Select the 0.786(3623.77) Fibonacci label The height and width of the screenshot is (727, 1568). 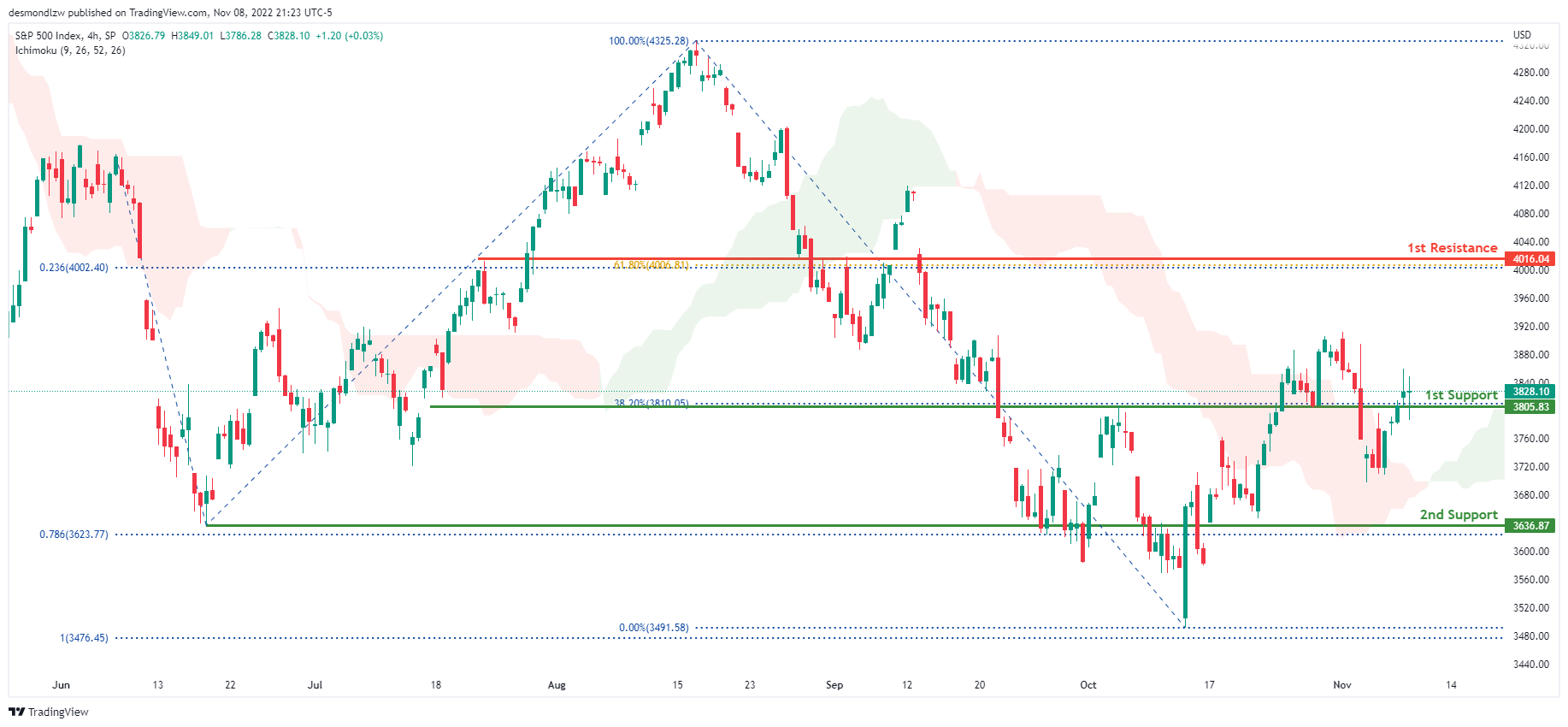(74, 535)
